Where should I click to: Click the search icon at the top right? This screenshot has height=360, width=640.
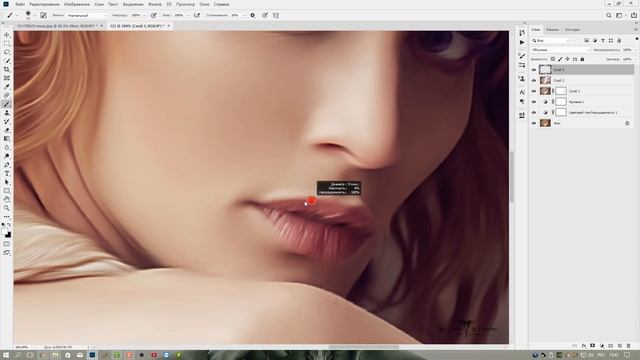(609, 15)
